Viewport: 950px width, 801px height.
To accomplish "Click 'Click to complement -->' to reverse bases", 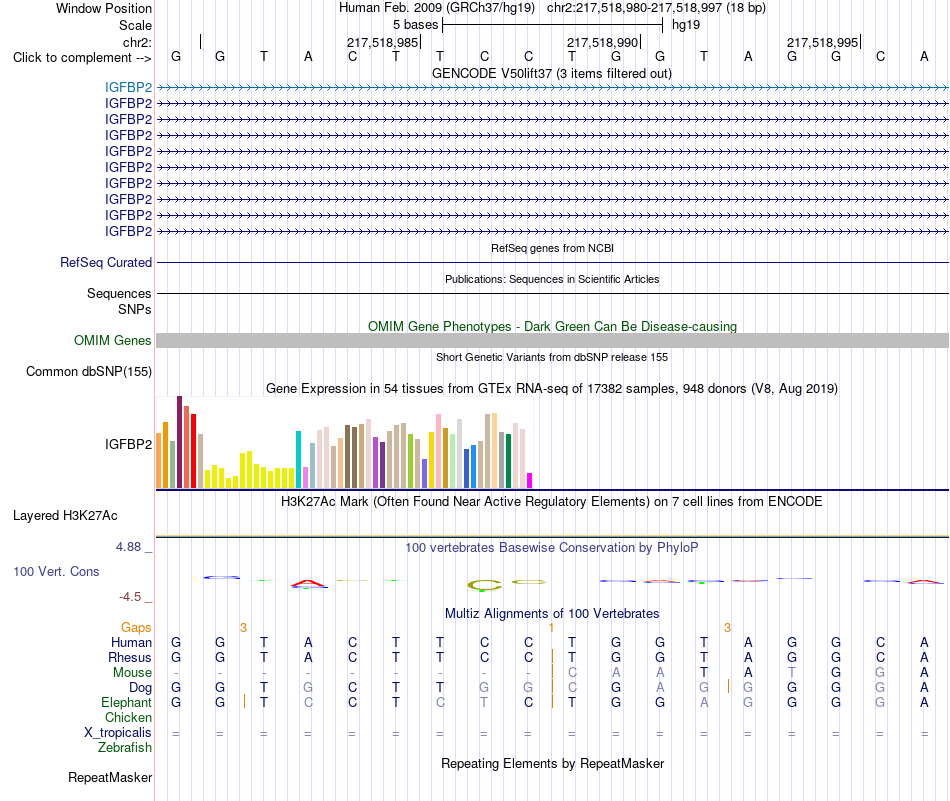I will click(82, 58).
